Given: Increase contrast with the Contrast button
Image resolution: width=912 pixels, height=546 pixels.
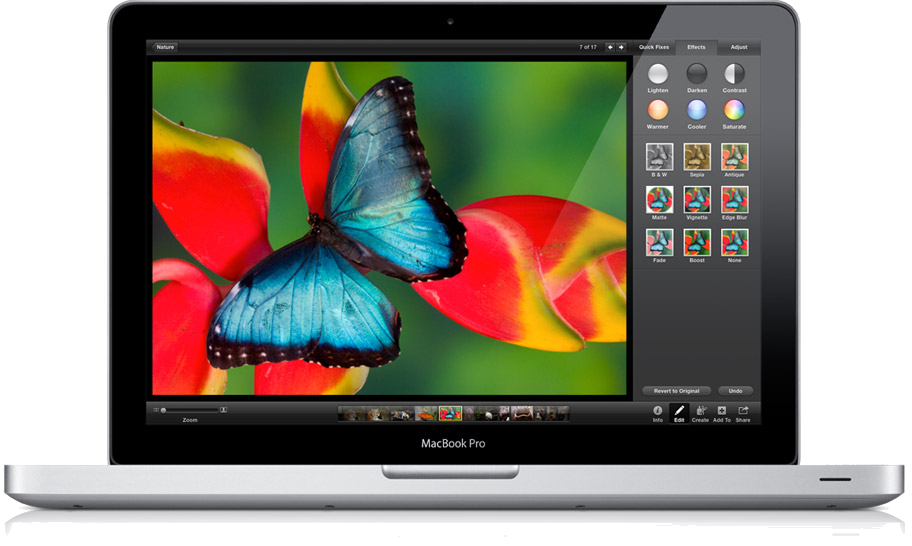Looking at the screenshot, I should [735, 74].
